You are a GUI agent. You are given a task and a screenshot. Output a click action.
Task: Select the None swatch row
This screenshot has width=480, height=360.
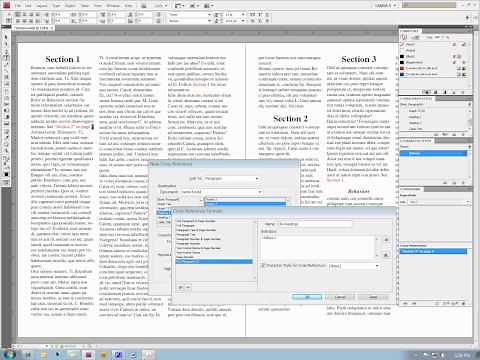(433, 44)
